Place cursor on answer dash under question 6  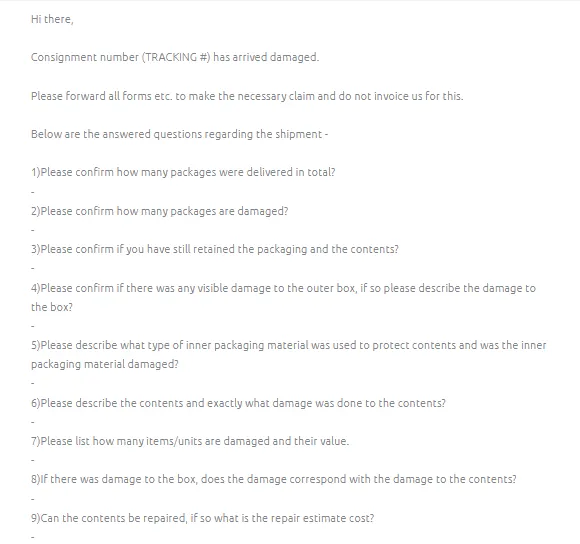33,422
